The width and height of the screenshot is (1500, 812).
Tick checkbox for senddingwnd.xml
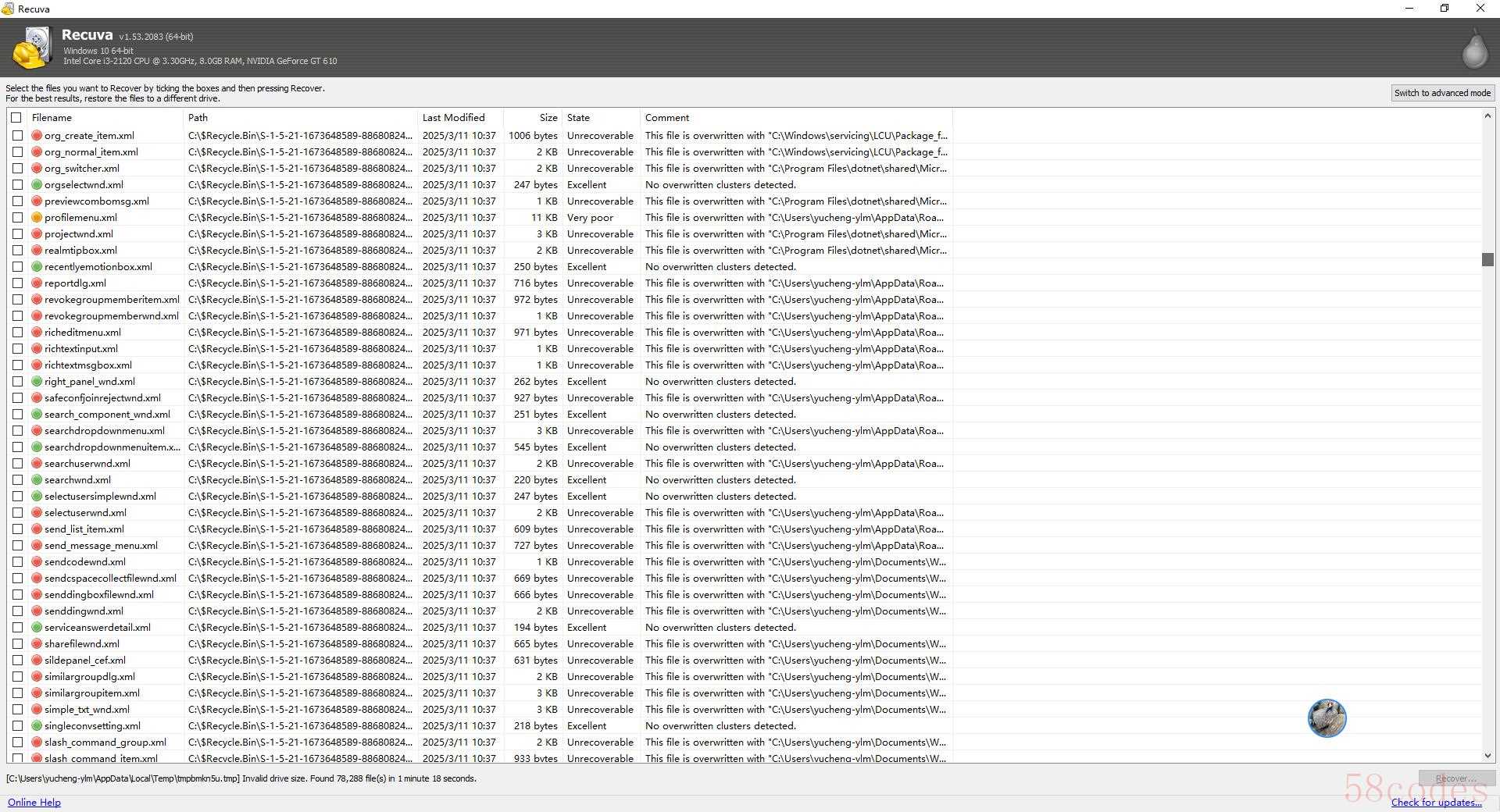tap(17, 611)
